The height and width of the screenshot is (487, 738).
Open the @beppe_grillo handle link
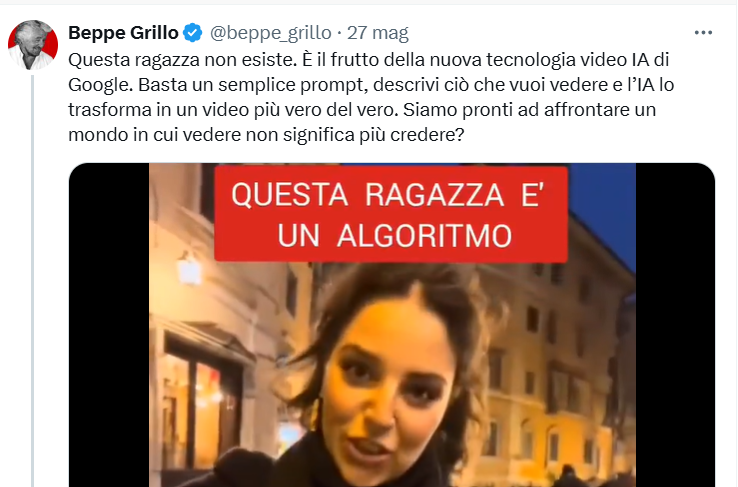pos(271,33)
